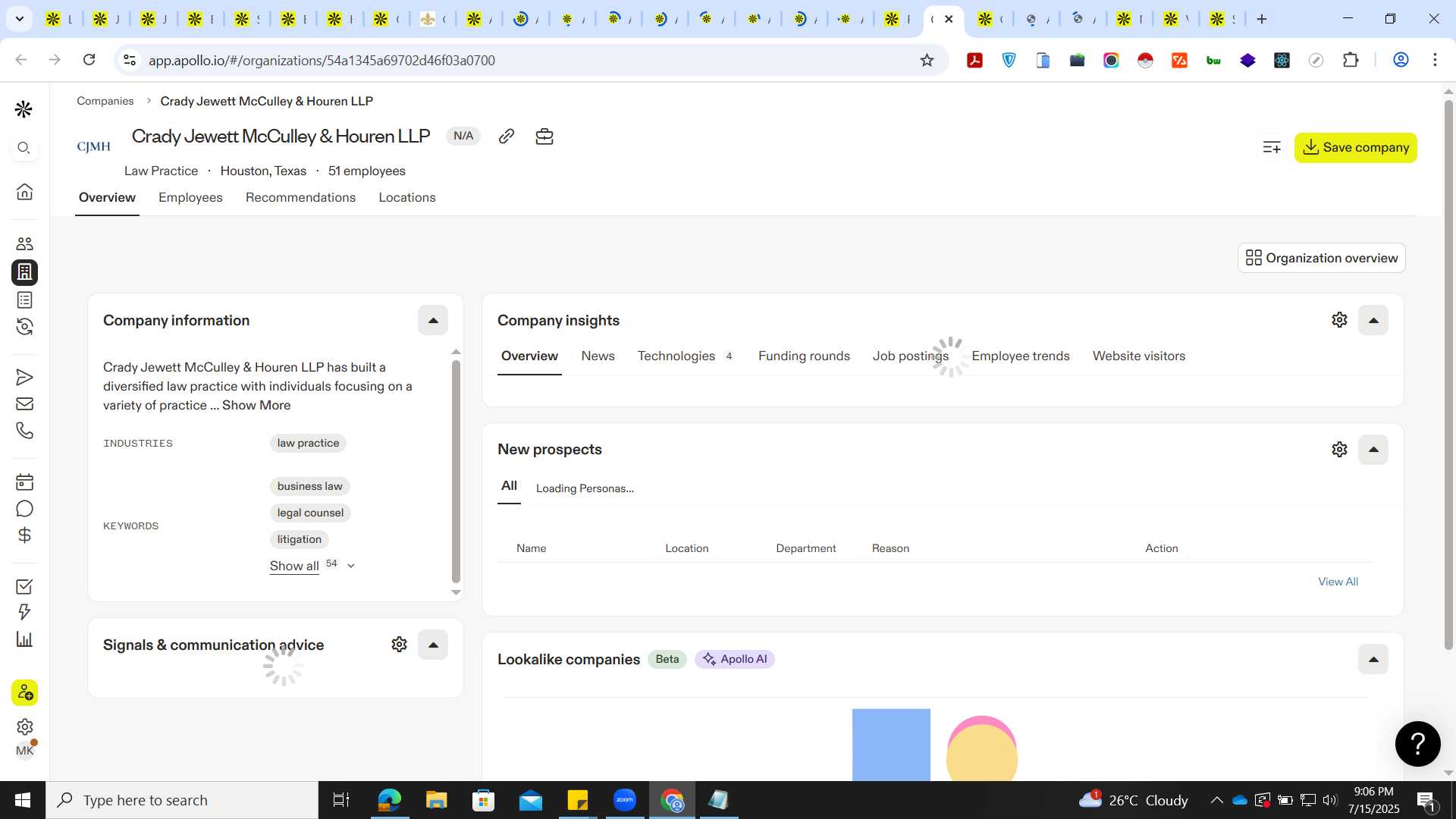
Task: Switch to the Locations tab
Action: [x=407, y=197]
